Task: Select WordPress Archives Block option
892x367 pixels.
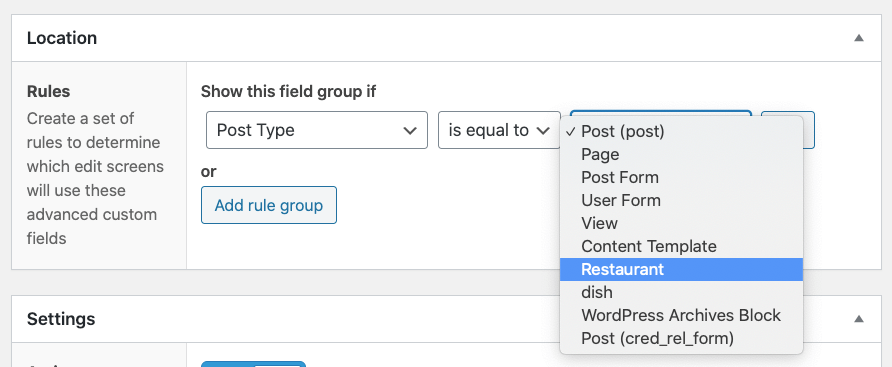Action: pos(682,315)
